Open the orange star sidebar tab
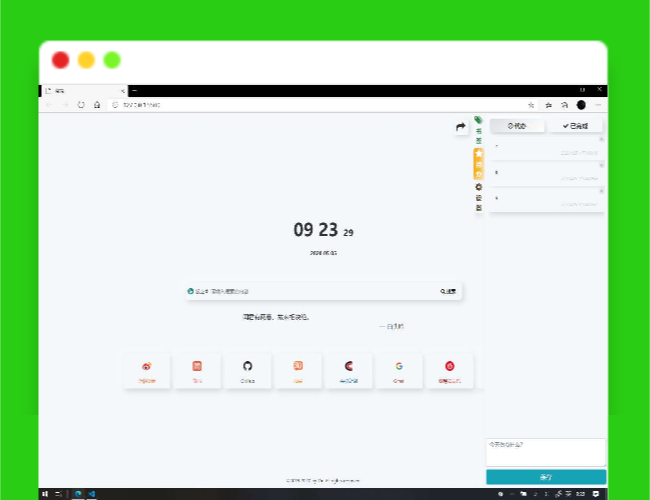Viewport: 650px width, 500px height. pos(478,164)
